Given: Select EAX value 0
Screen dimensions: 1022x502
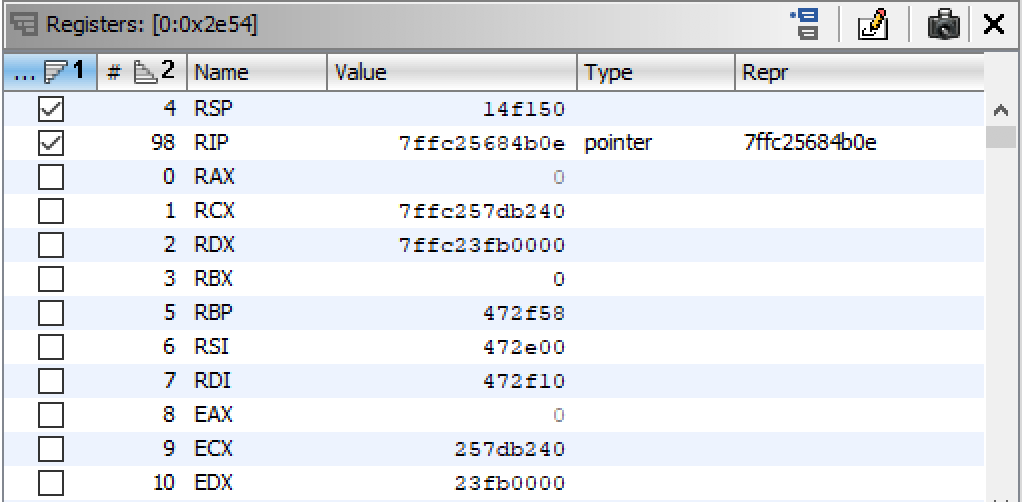Looking at the screenshot, I should pyautogui.click(x=558, y=415).
